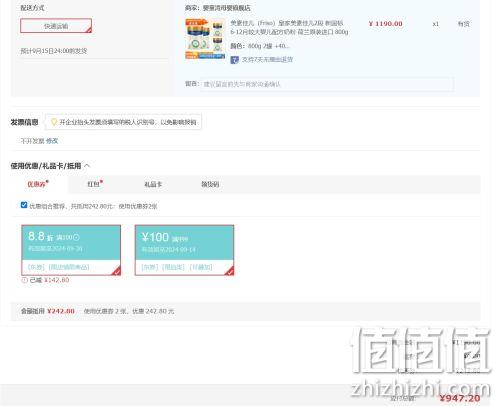Open the Friso milk powder product thumbnail
The width and height of the screenshot is (500, 406).
[205, 39]
